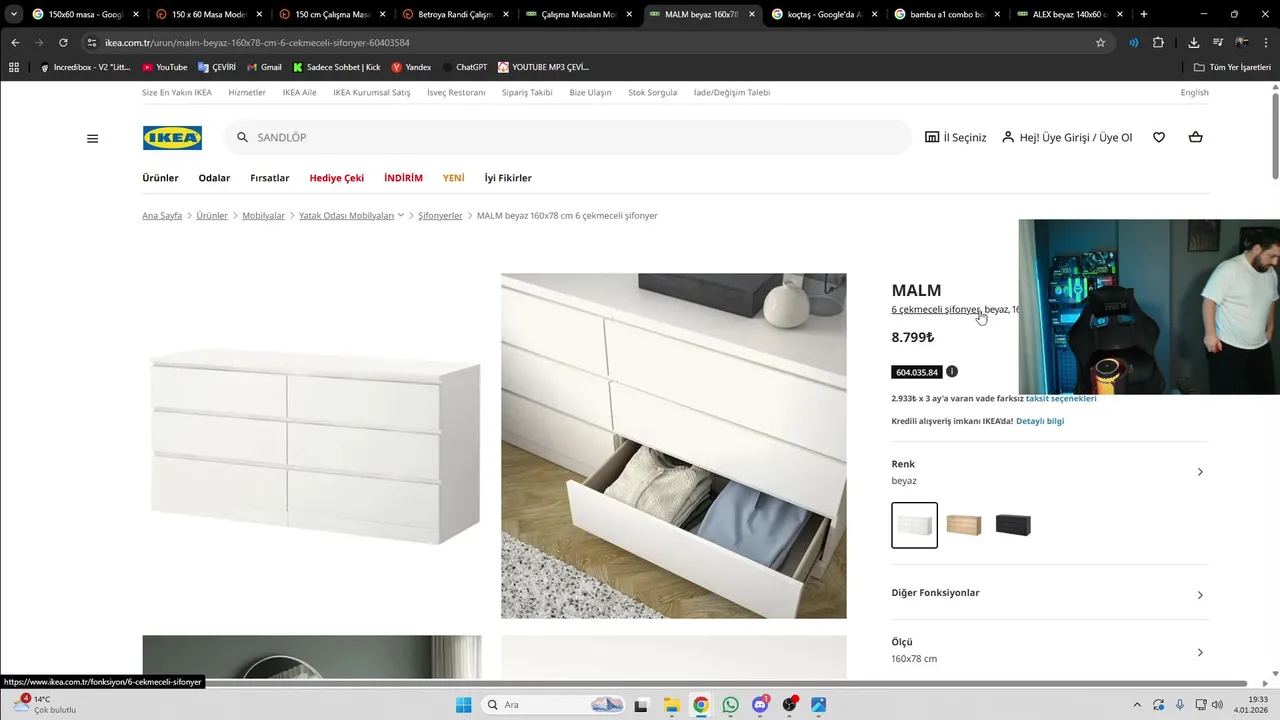Click the Şifonyerler breadcrumb link
This screenshot has width=1280, height=720.
[440, 215]
